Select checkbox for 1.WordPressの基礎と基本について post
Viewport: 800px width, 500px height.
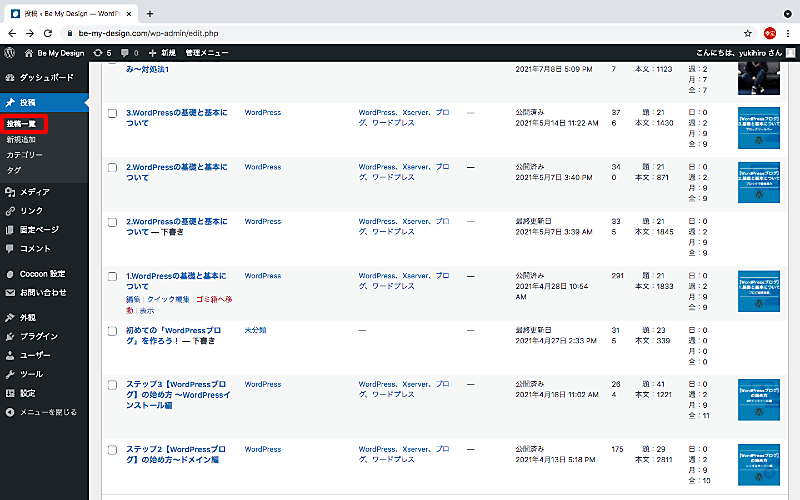coord(112,275)
